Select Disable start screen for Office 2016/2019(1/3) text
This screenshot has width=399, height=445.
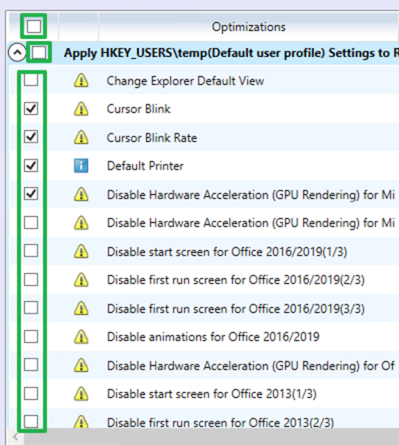227,252
